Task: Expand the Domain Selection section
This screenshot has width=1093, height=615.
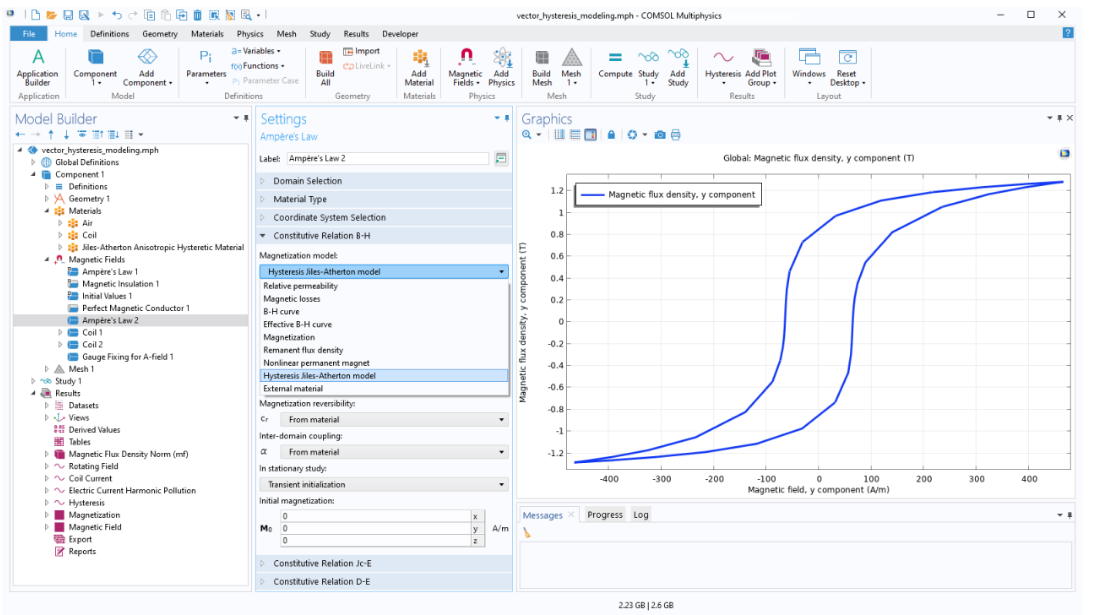Action: tap(384, 181)
